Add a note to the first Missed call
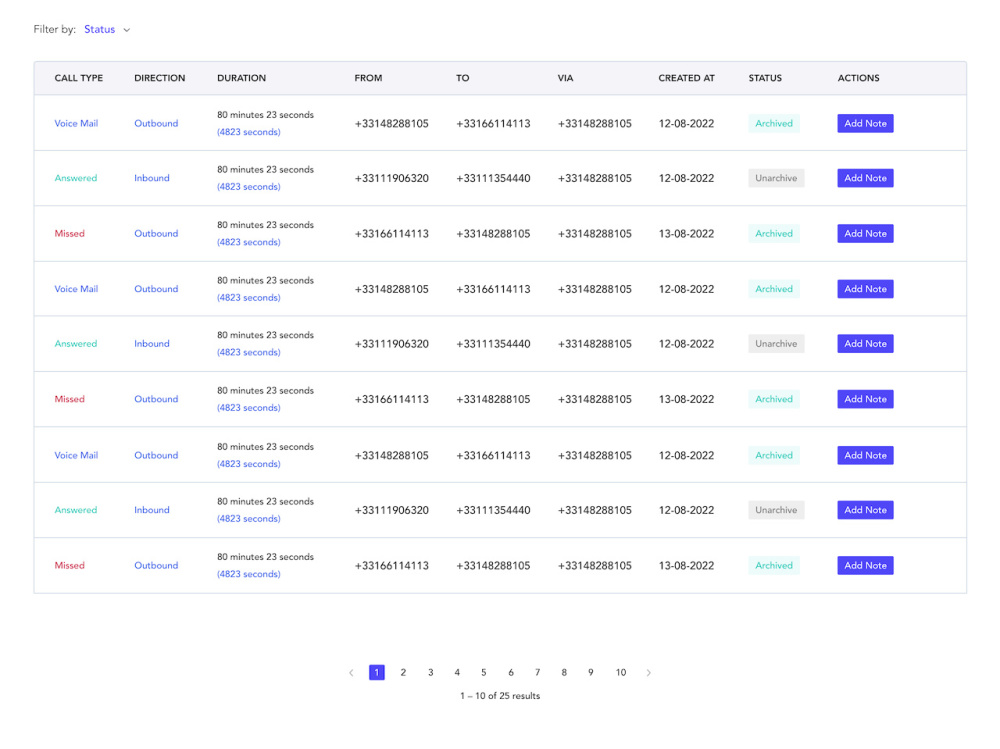This screenshot has width=1000, height=749. click(x=865, y=234)
